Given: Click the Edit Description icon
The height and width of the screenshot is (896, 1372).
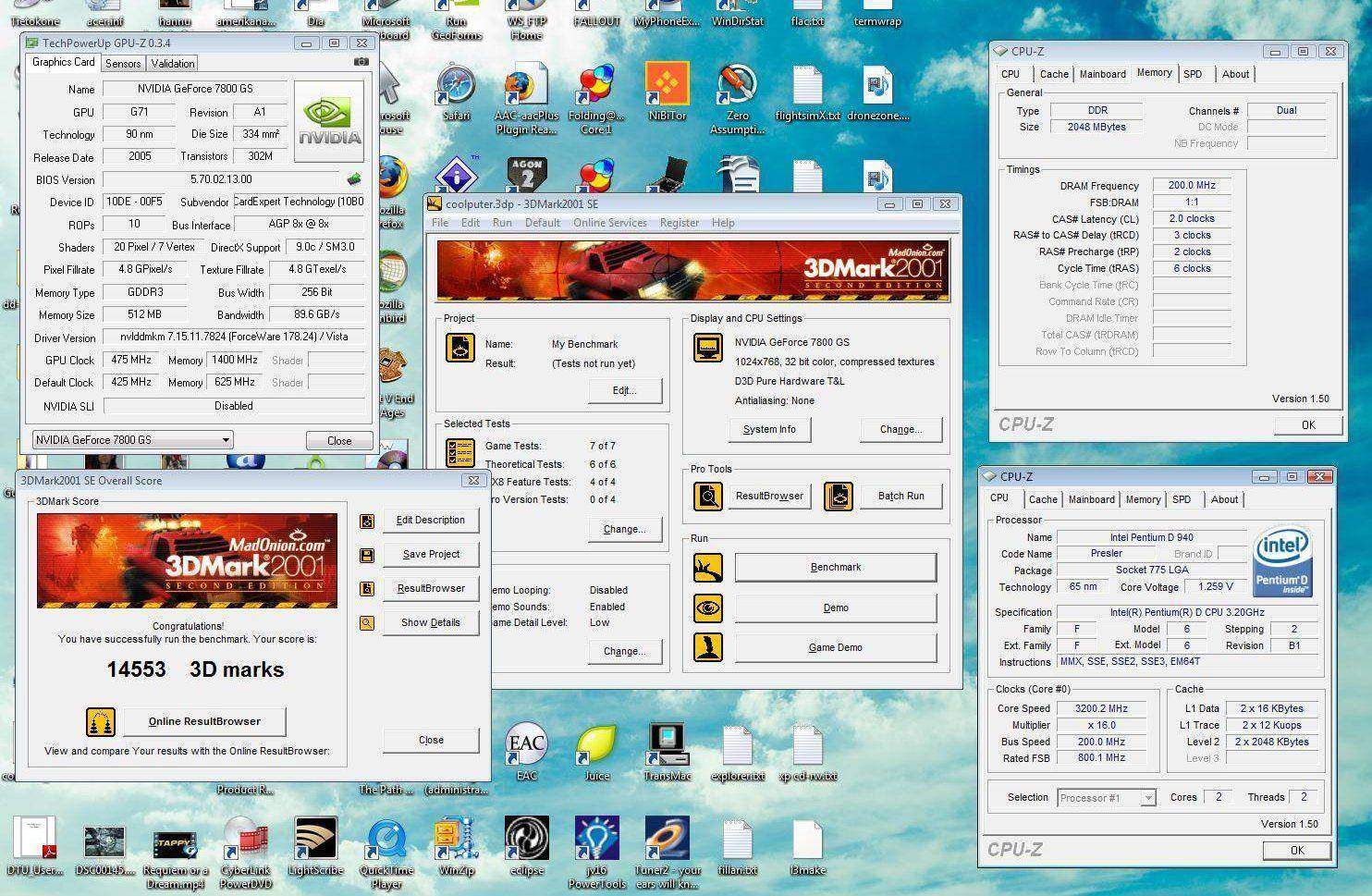Looking at the screenshot, I should click(x=367, y=521).
